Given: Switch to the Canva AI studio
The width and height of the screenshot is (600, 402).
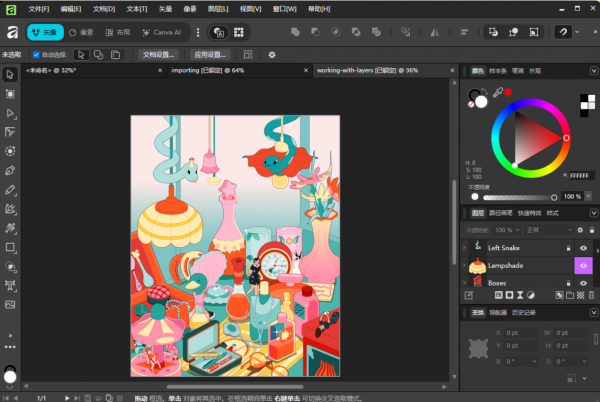Looking at the screenshot, I should point(161,33).
